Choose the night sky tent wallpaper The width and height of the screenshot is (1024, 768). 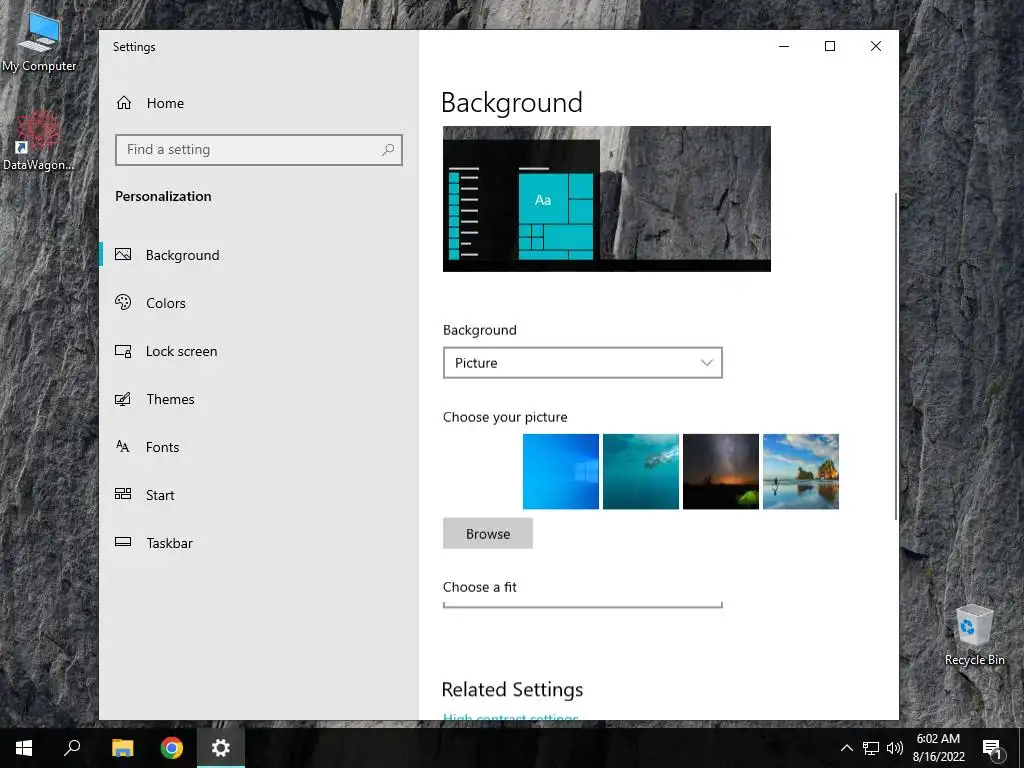721,472
